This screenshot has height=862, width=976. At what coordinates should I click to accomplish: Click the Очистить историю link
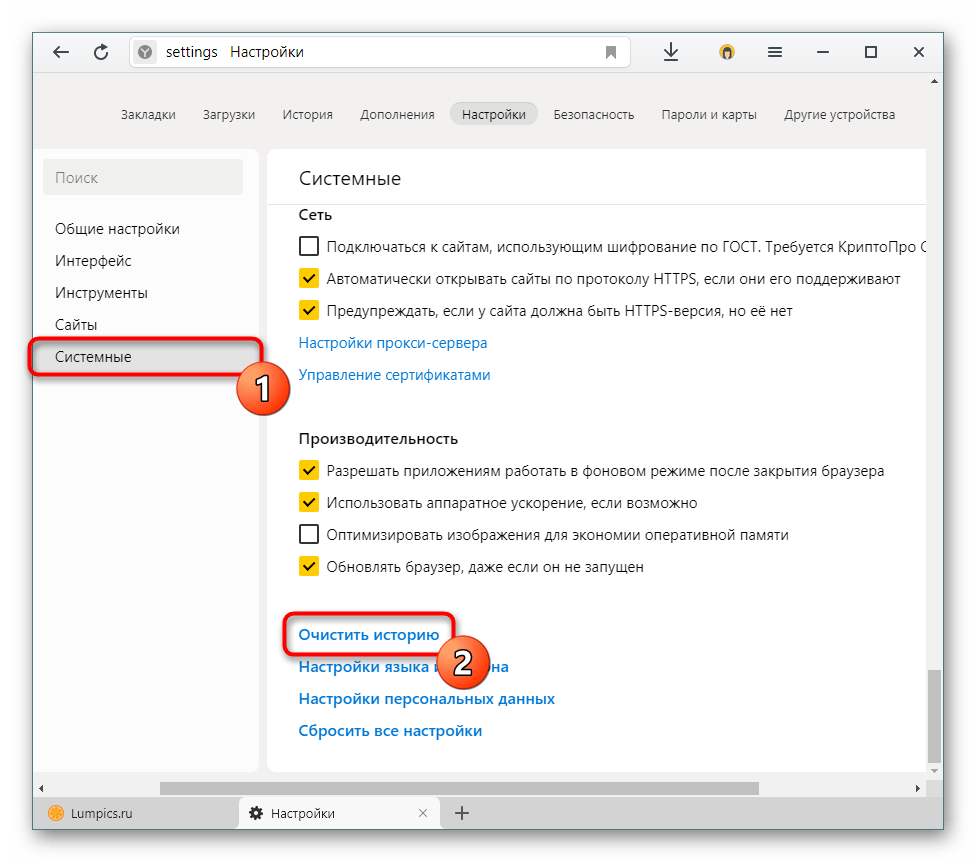point(369,634)
